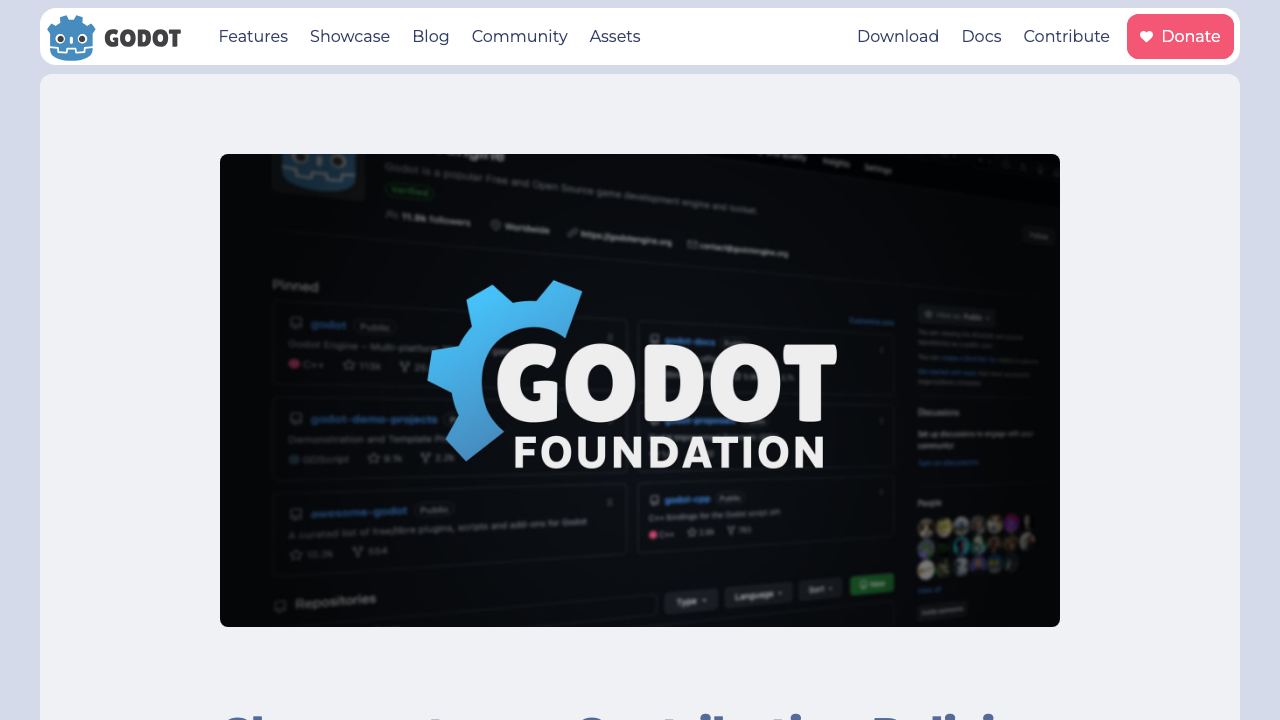Click the heart icon in Donate button

point(1147,37)
